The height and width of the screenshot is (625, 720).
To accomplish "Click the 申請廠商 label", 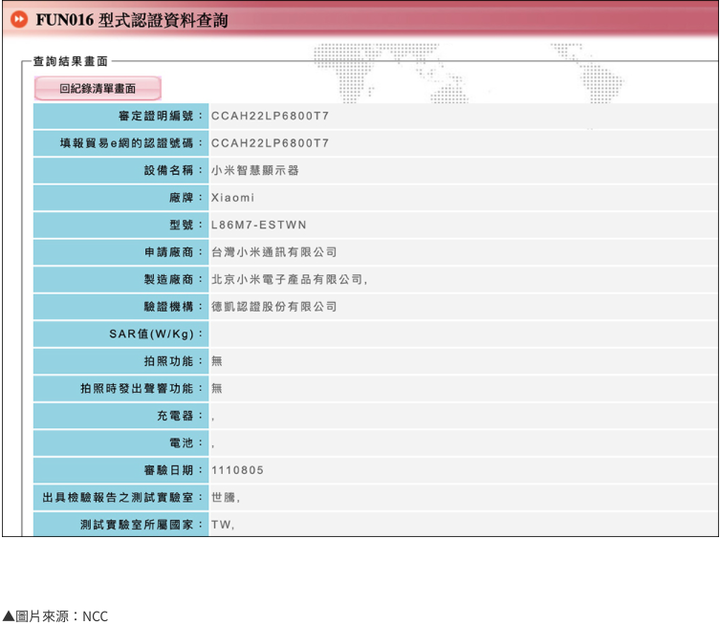I will coord(173,252).
